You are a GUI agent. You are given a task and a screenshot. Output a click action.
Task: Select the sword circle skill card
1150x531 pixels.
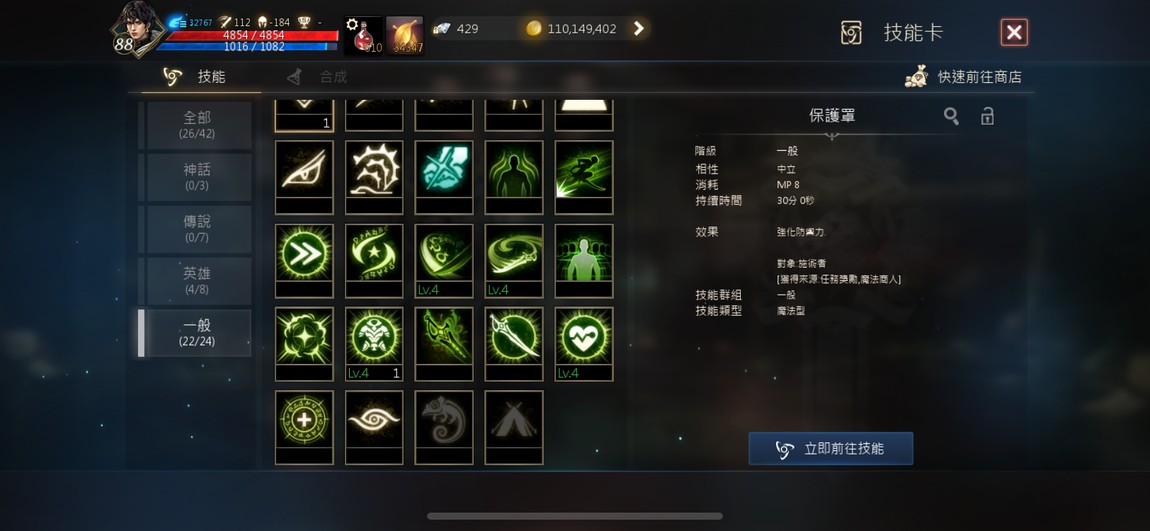point(513,344)
